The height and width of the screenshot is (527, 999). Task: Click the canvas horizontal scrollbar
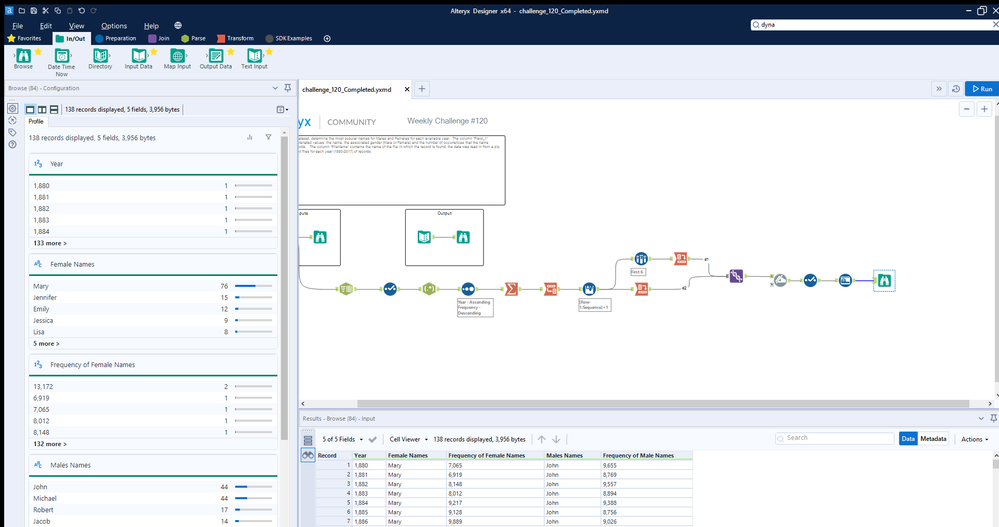point(663,403)
